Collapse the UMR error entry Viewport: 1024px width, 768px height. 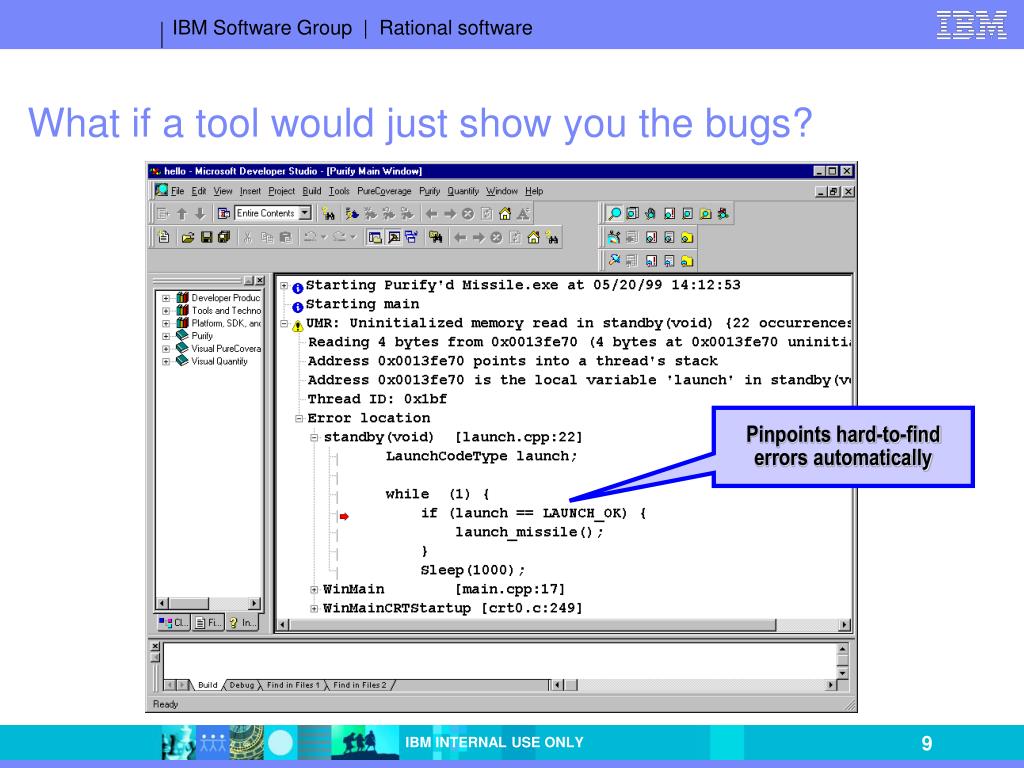click(284, 323)
